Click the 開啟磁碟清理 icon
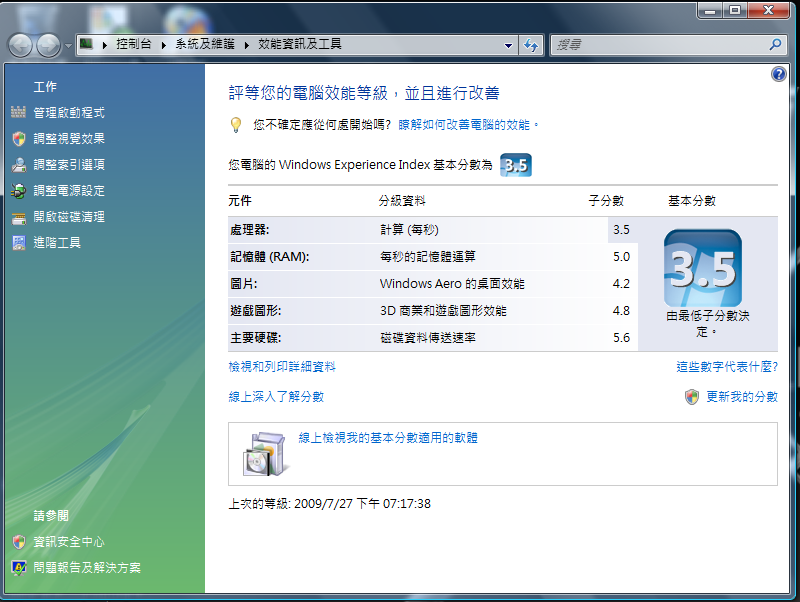Screen dimensions: 800x602 (x=19, y=218)
